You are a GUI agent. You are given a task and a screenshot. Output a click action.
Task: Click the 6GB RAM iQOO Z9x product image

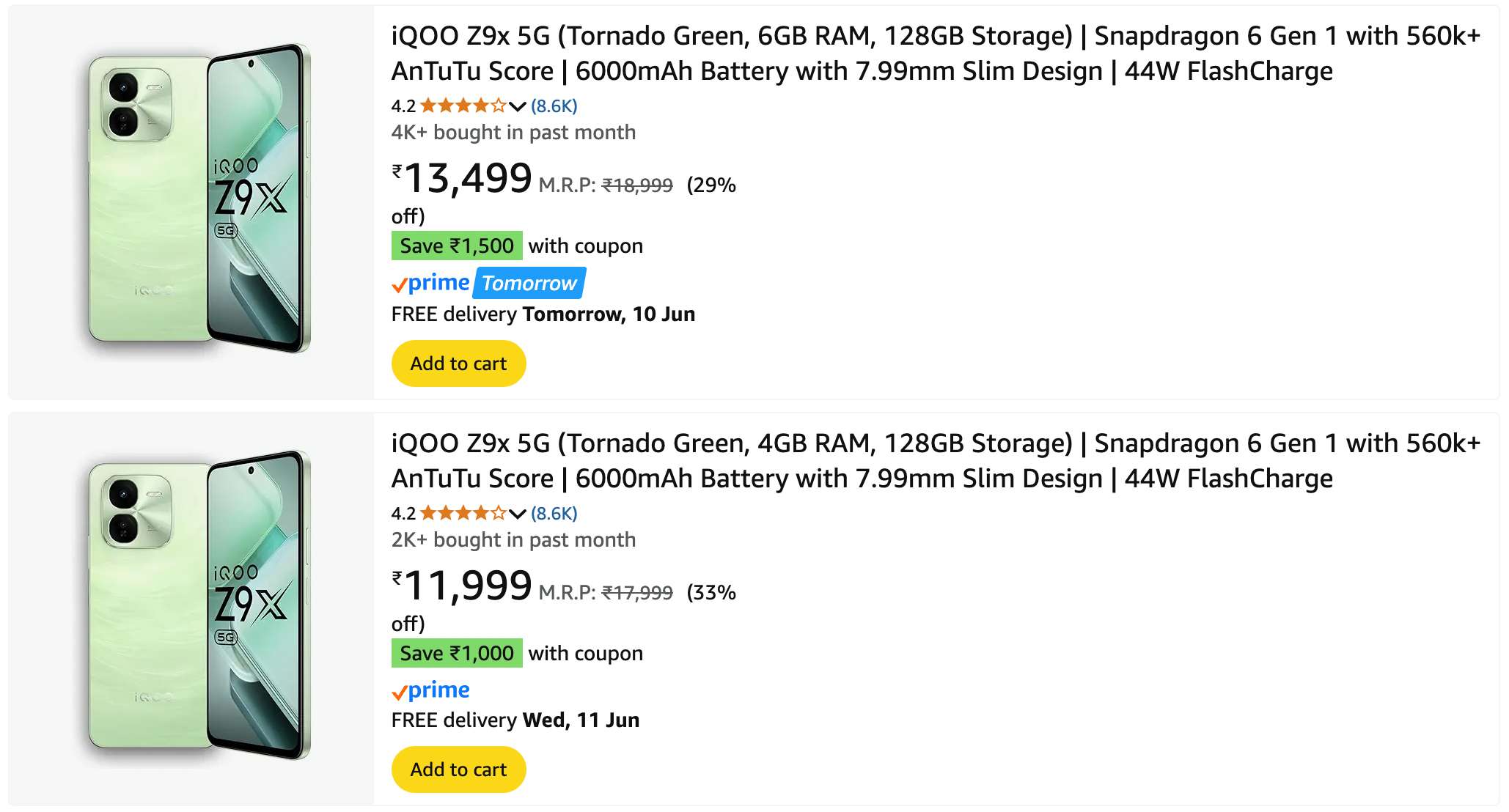click(199, 198)
